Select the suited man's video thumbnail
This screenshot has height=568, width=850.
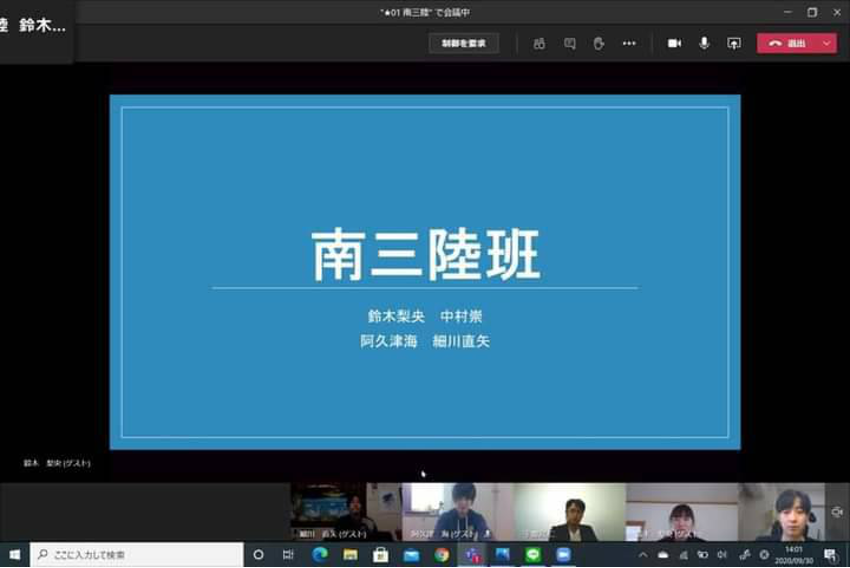pyautogui.click(x=570, y=512)
